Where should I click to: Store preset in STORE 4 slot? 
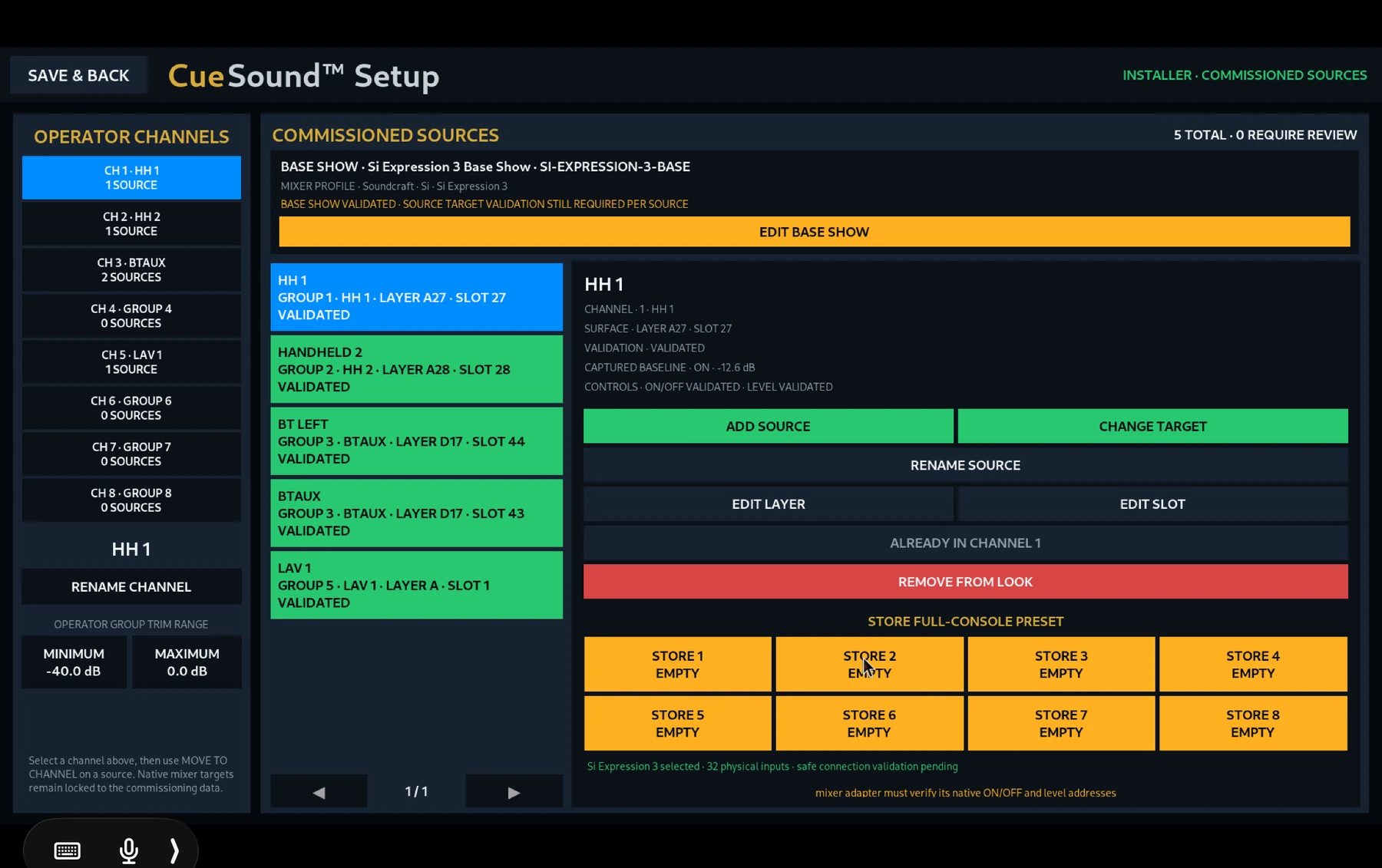click(1253, 664)
